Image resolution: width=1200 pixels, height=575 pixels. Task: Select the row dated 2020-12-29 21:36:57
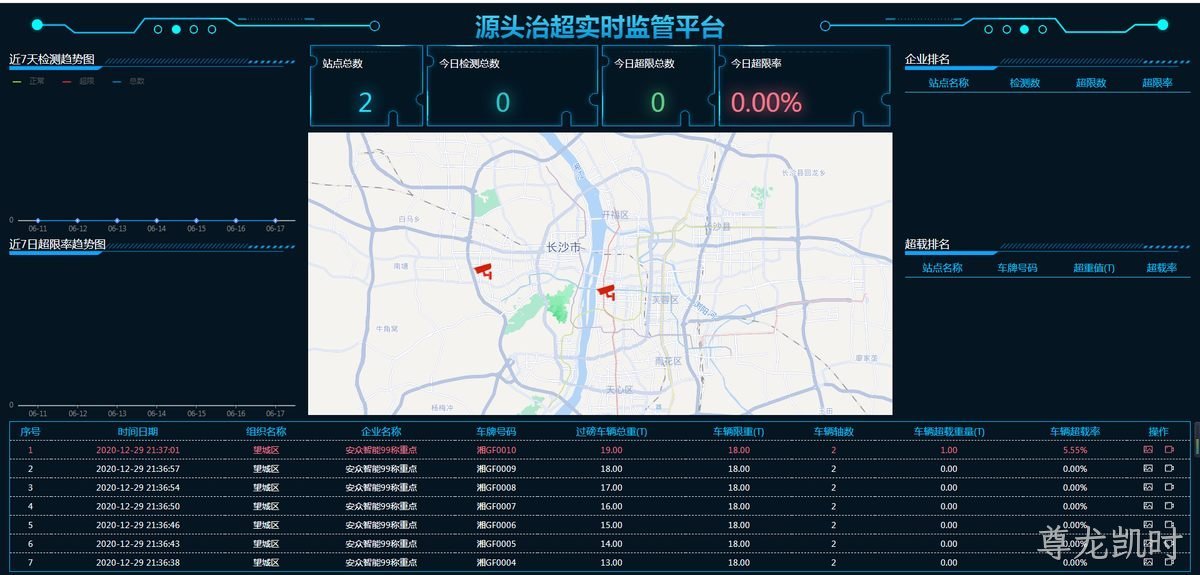(600, 468)
